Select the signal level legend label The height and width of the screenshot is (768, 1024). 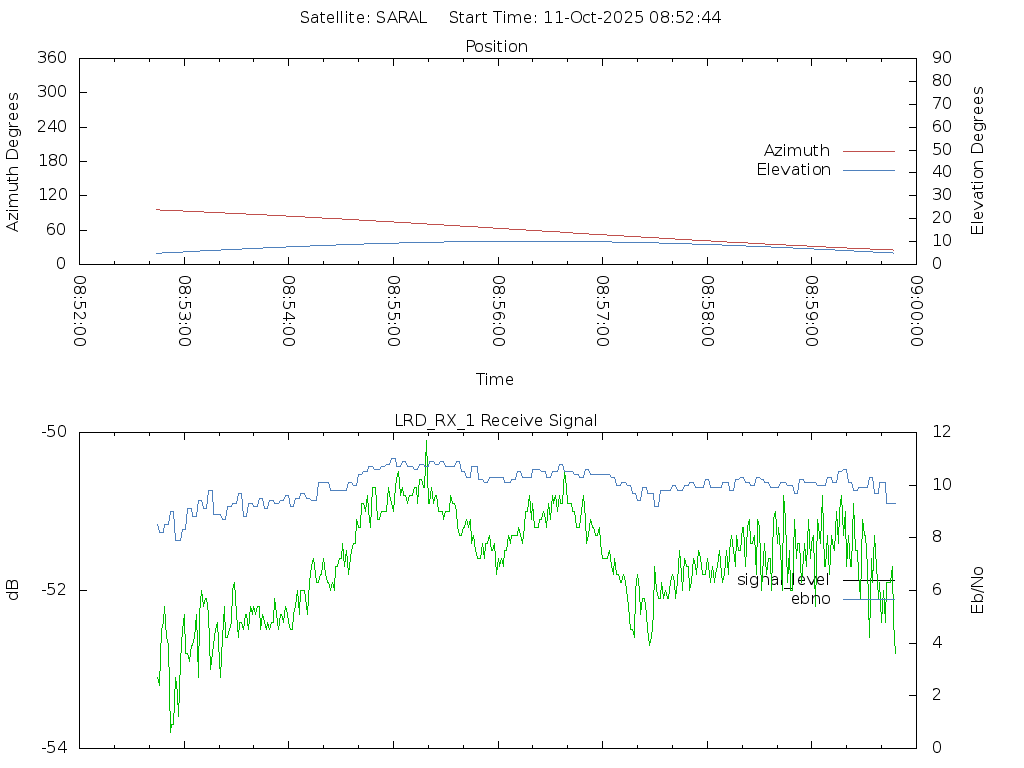tap(783, 580)
